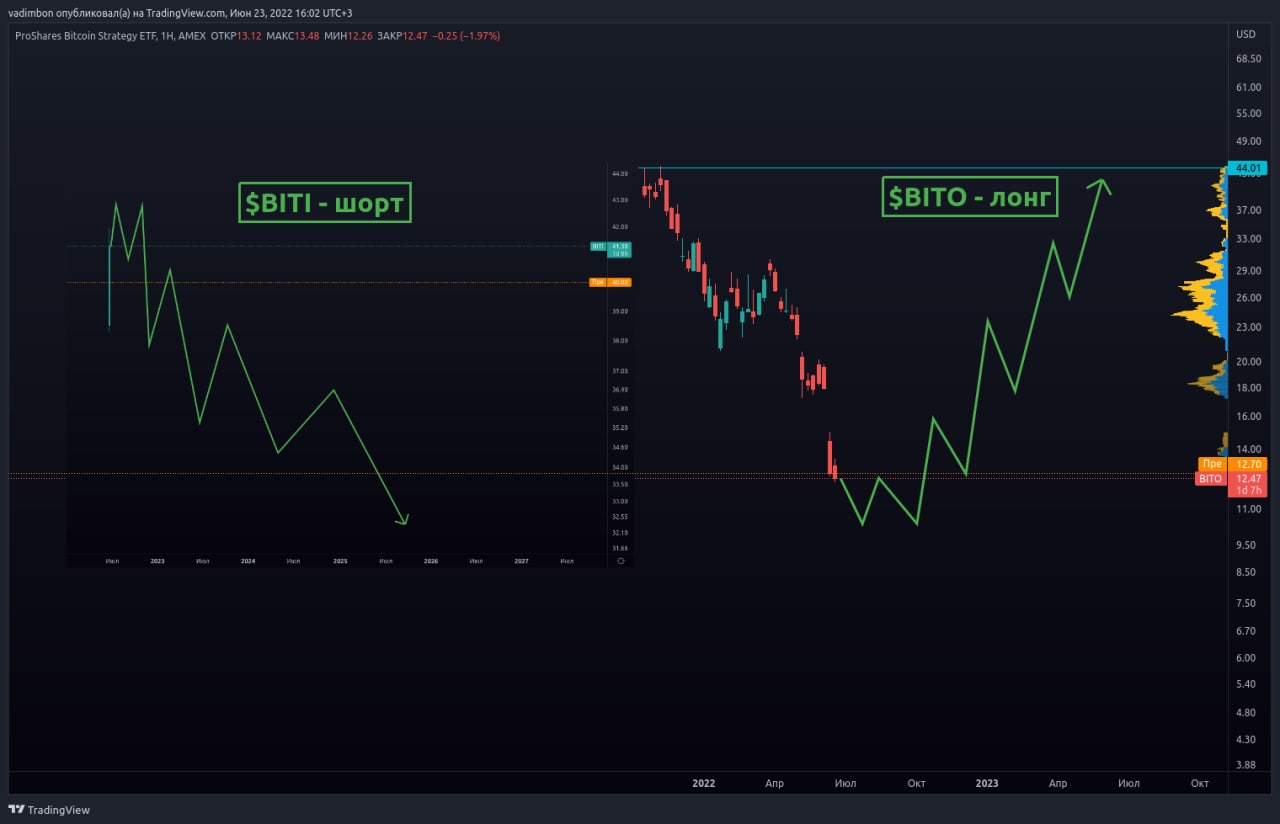Click the 2025 label on the inset time axis
The width and height of the screenshot is (1280, 824).
click(340, 561)
